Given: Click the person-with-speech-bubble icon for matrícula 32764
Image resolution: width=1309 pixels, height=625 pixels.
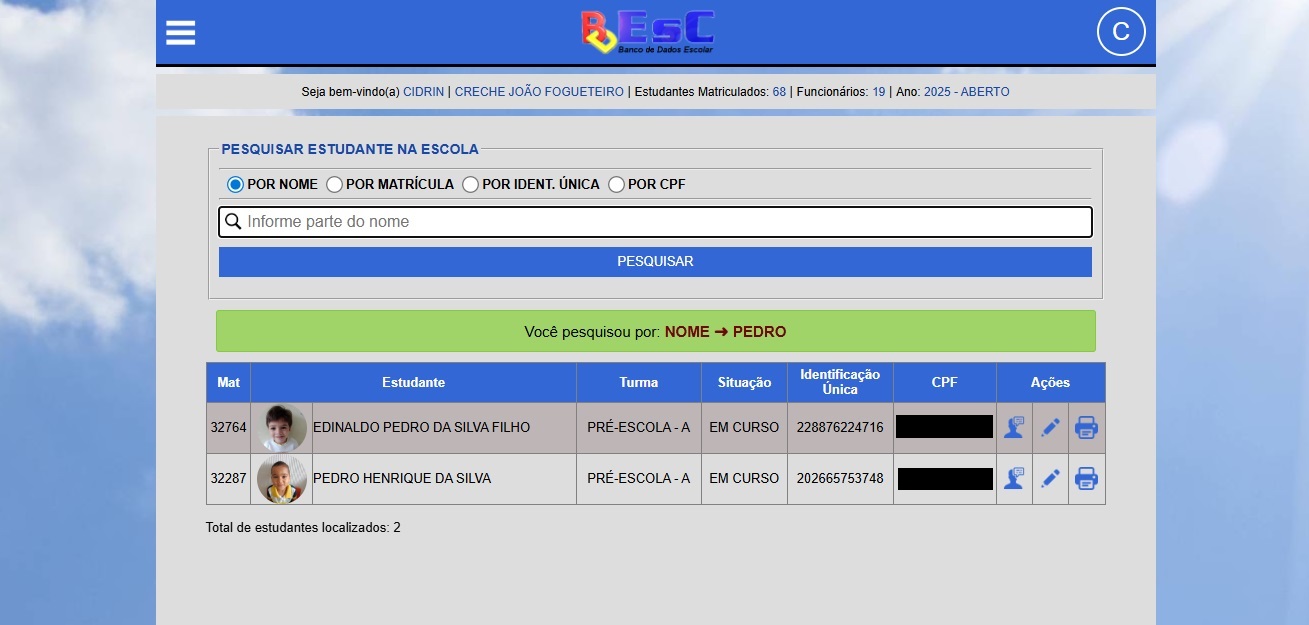Looking at the screenshot, I should (x=1014, y=428).
